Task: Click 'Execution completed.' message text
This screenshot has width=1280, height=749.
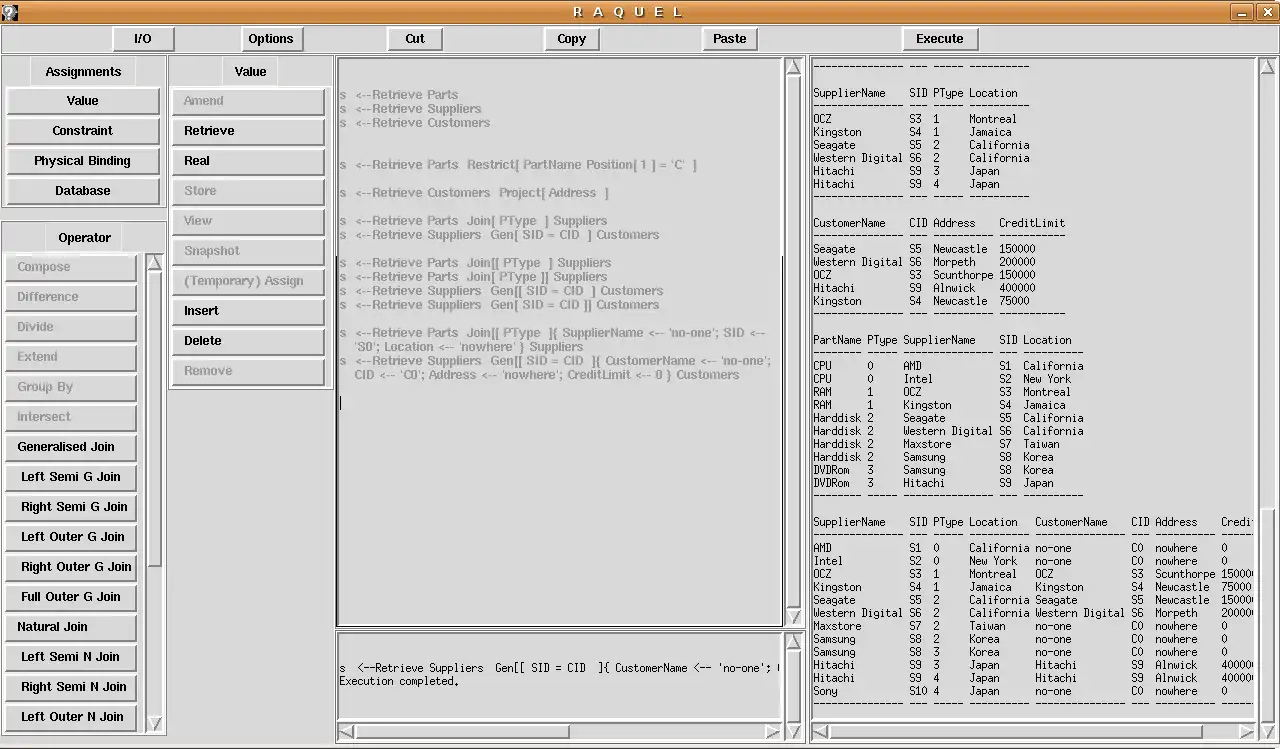Action: coord(399,681)
